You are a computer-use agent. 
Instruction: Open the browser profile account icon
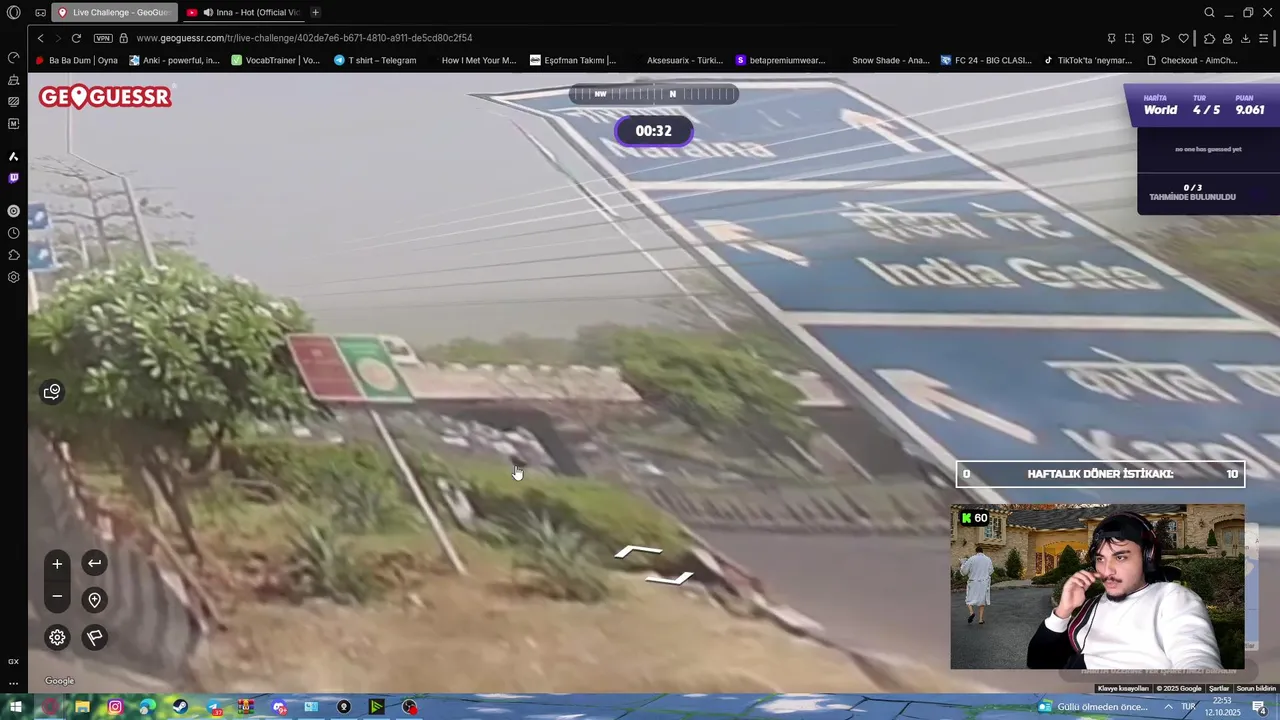tap(1227, 38)
